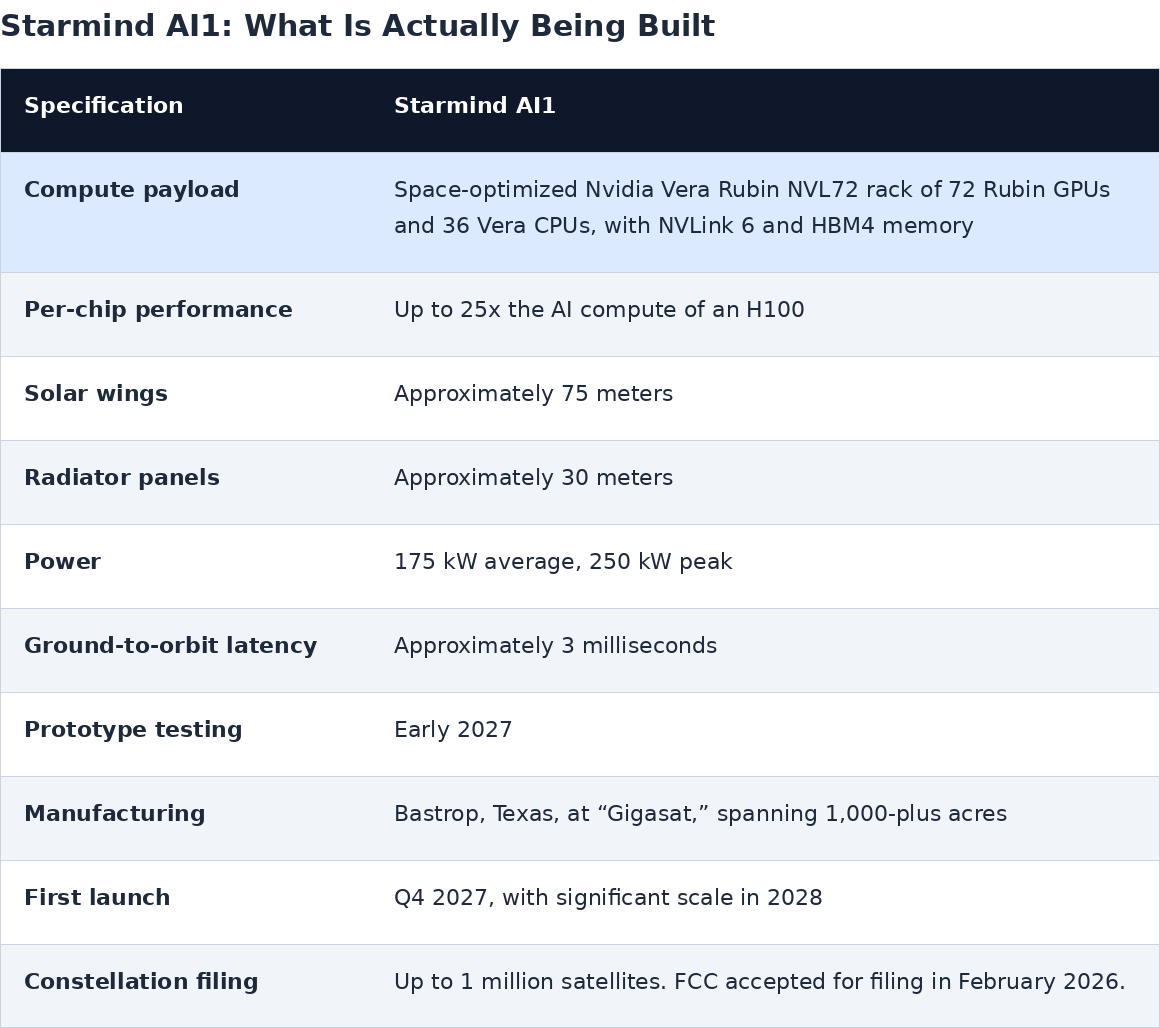Screen dimensions: 1160x1028
Task: Click the '175 kW average, 250 kW peak' value
Action: click(563, 562)
